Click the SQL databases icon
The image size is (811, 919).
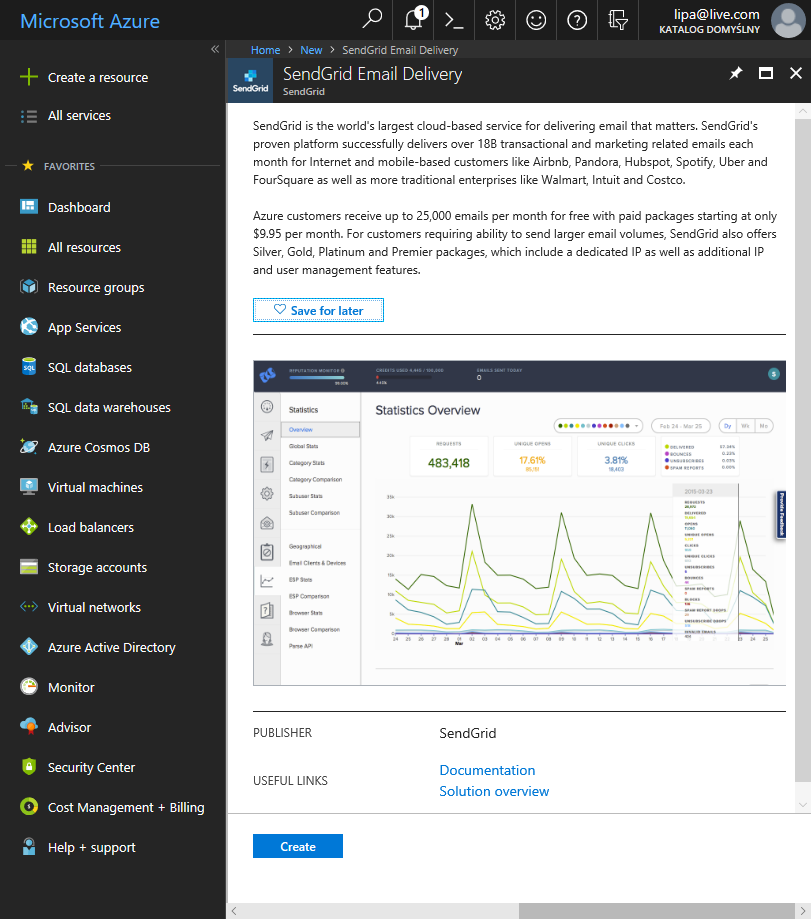click(x=29, y=367)
